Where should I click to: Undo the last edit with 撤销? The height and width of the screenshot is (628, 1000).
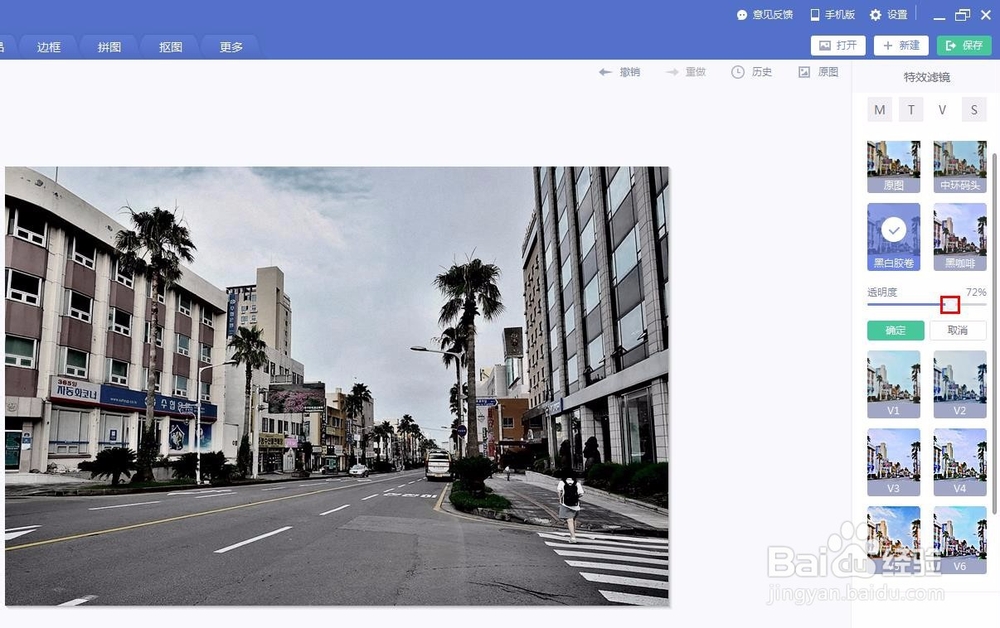pos(619,71)
